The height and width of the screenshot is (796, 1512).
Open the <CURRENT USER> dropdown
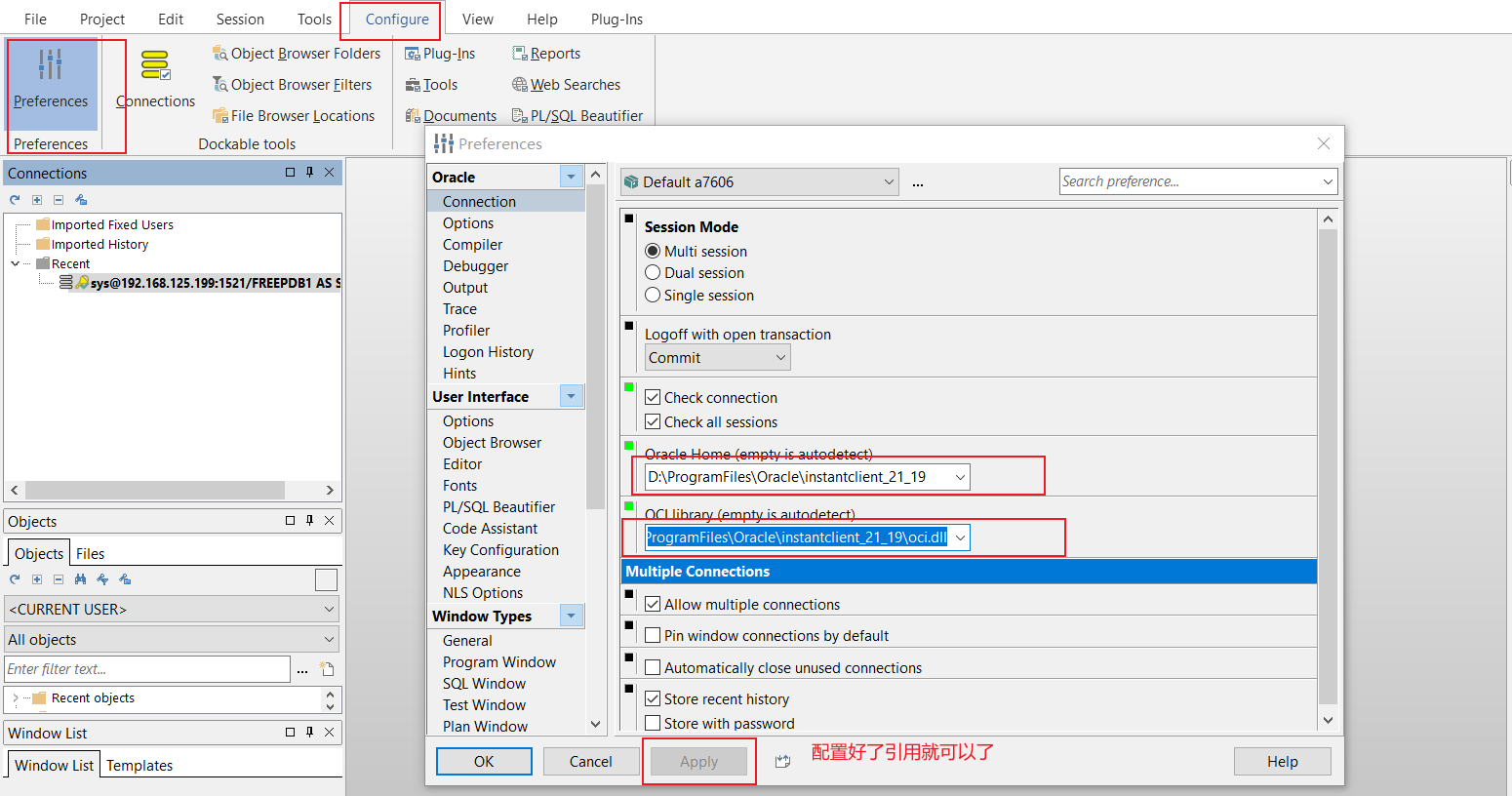click(x=172, y=609)
